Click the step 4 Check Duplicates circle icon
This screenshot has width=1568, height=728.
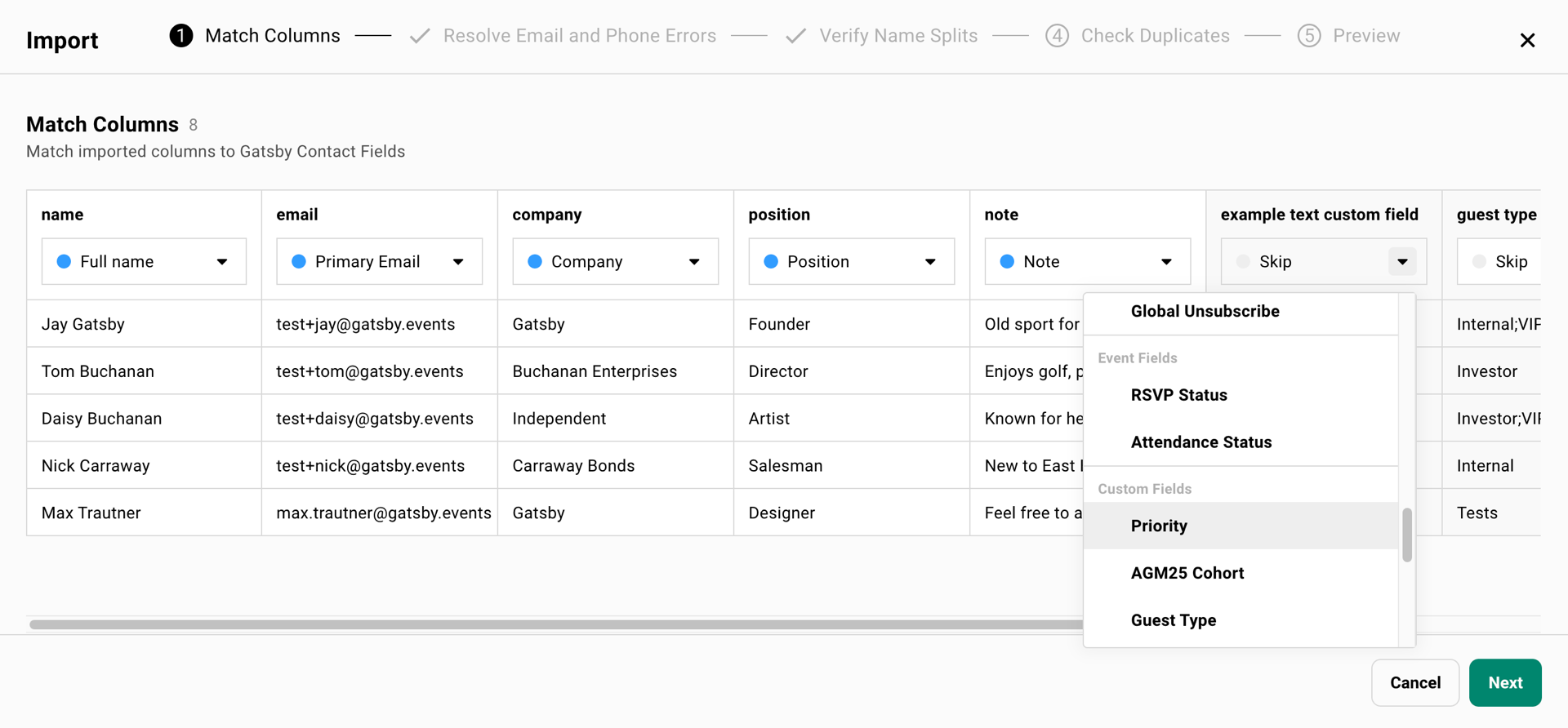(x=1057, y=36)
